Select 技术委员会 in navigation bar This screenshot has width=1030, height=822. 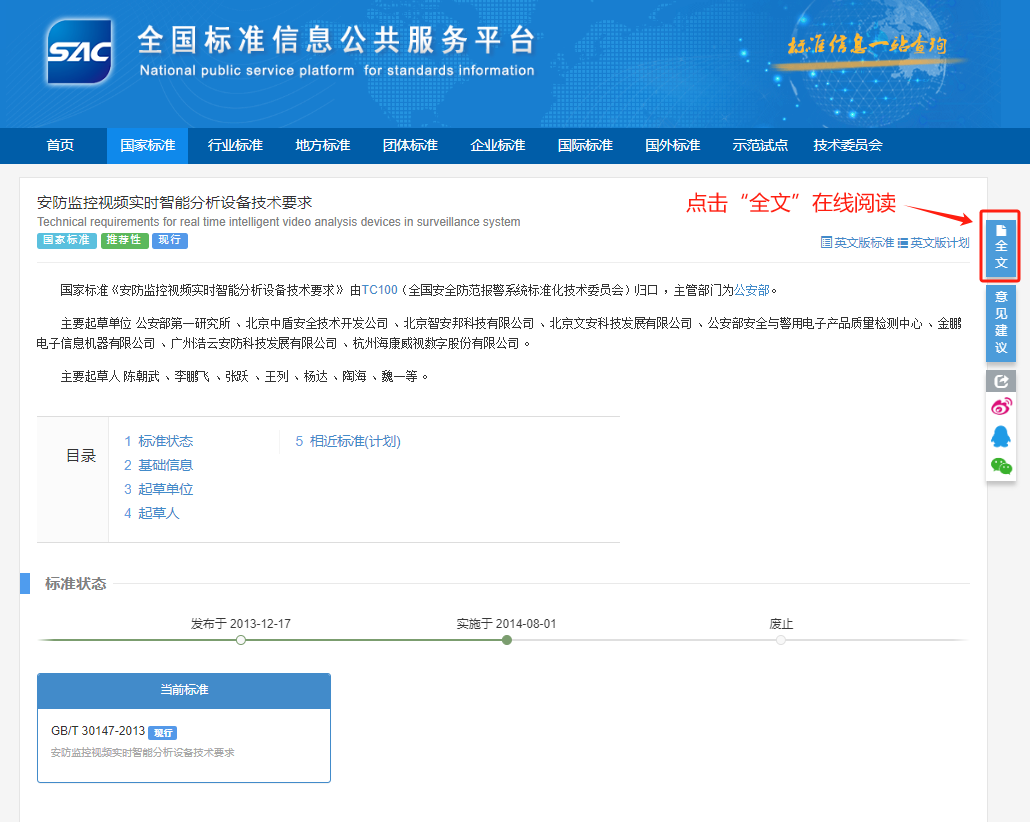[x=847, y=146]
